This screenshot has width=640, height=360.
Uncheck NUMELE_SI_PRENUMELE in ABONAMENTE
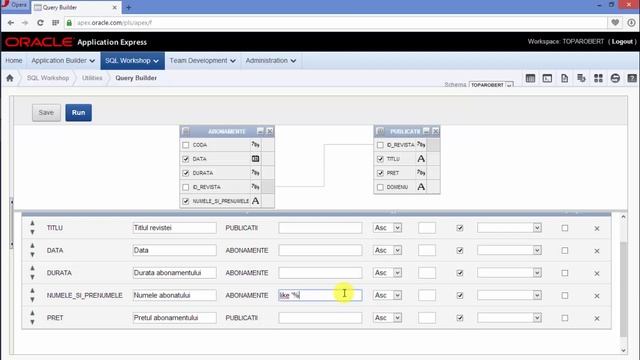click(186, 201)
